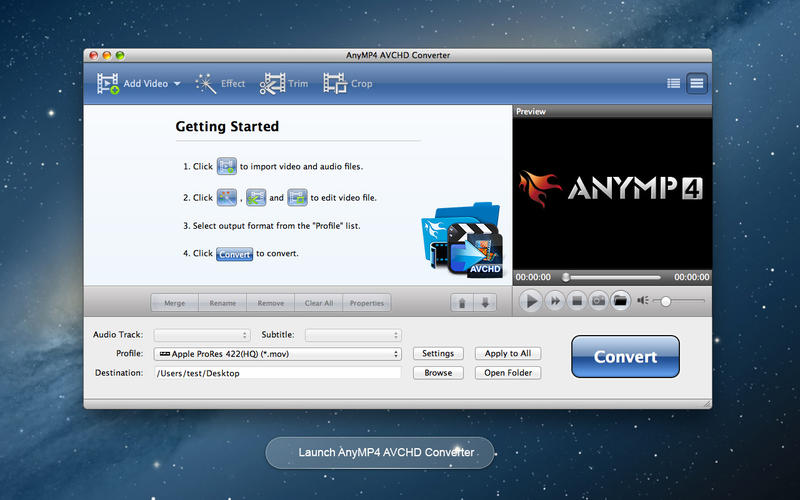Take a snapshot with camera icon

tap(598, 300)
